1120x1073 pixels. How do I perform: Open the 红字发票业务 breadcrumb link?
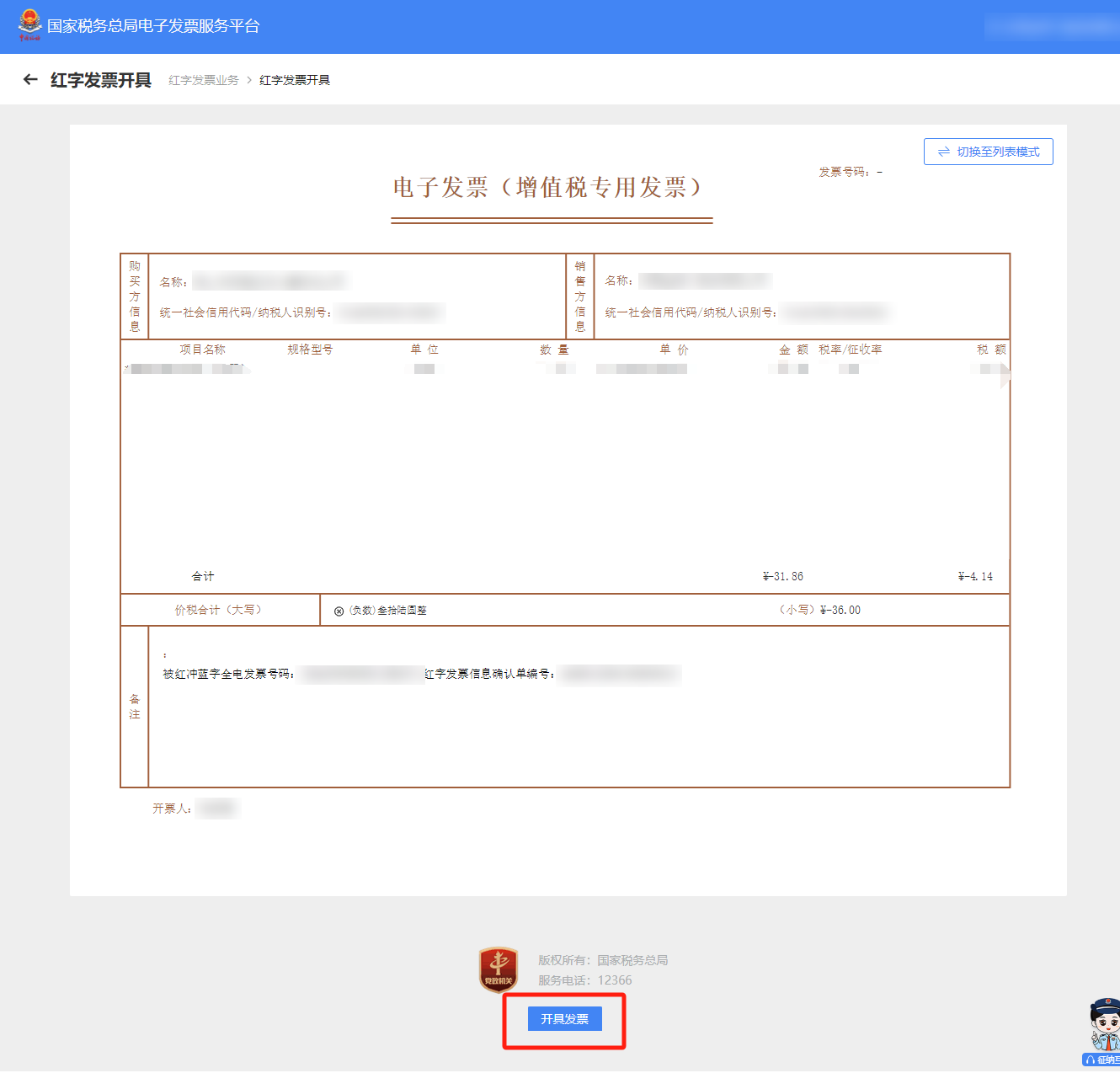coord(203,80)
